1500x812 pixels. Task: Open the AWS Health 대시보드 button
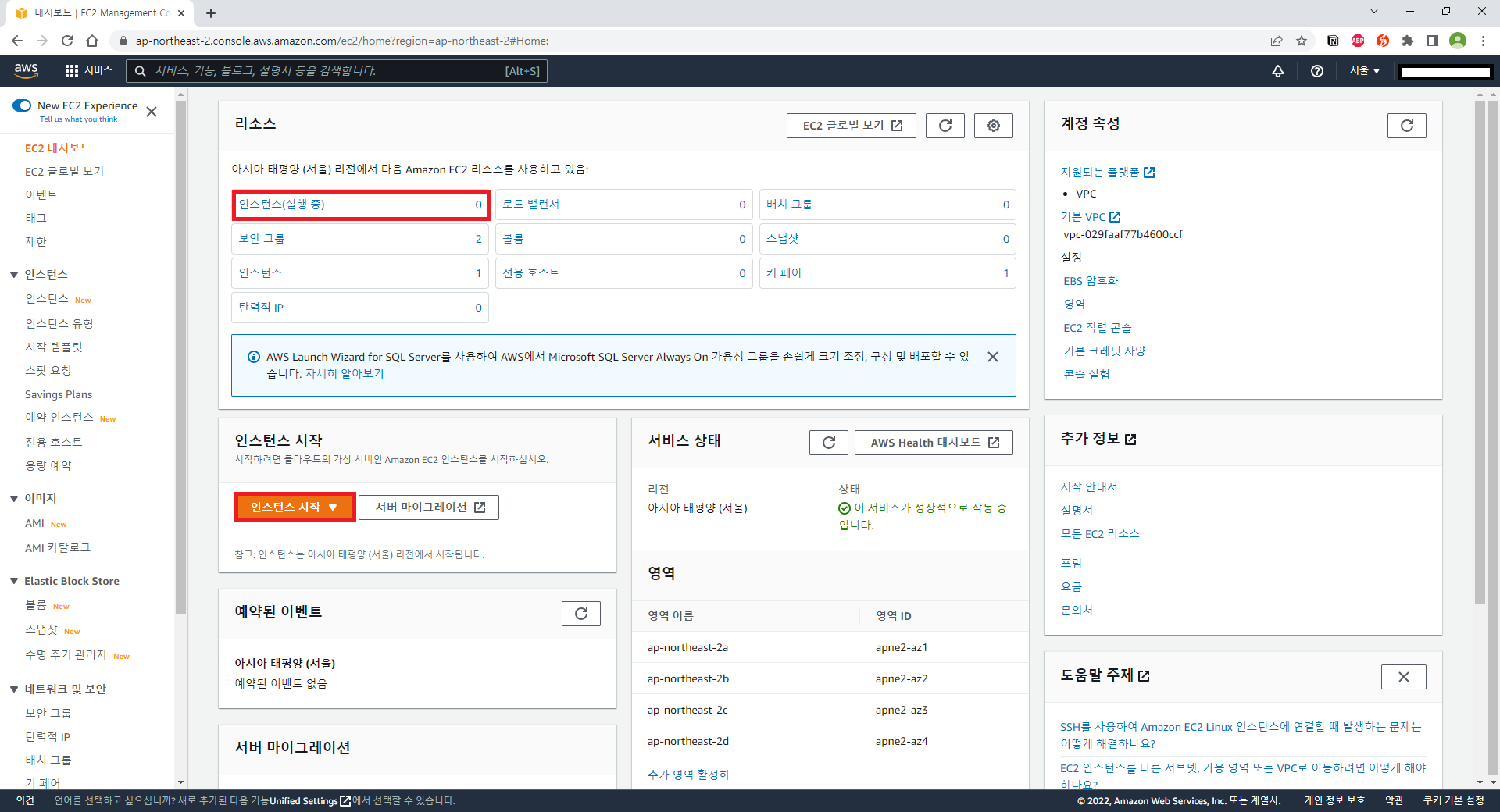pyautogui.click(x=934, y=443)
